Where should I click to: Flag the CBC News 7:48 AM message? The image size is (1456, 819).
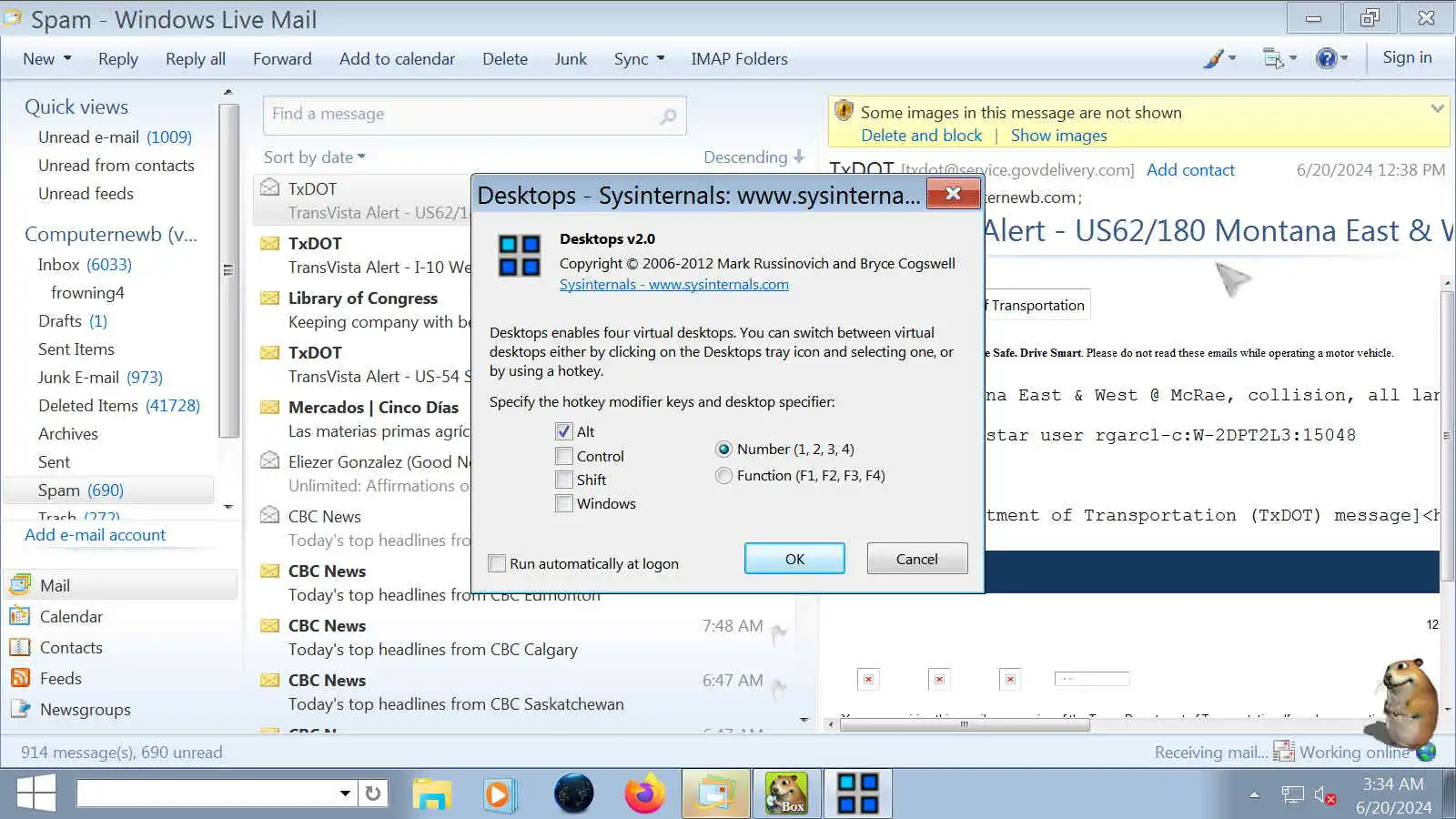[x=779, y=632]
